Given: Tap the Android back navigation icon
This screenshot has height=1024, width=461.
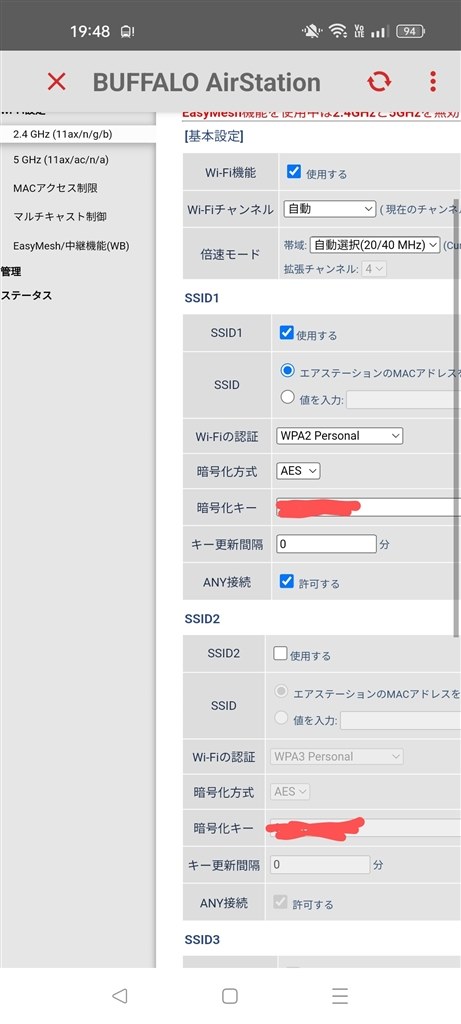Looking at the screenshot, I should click(x=119, y=995).
